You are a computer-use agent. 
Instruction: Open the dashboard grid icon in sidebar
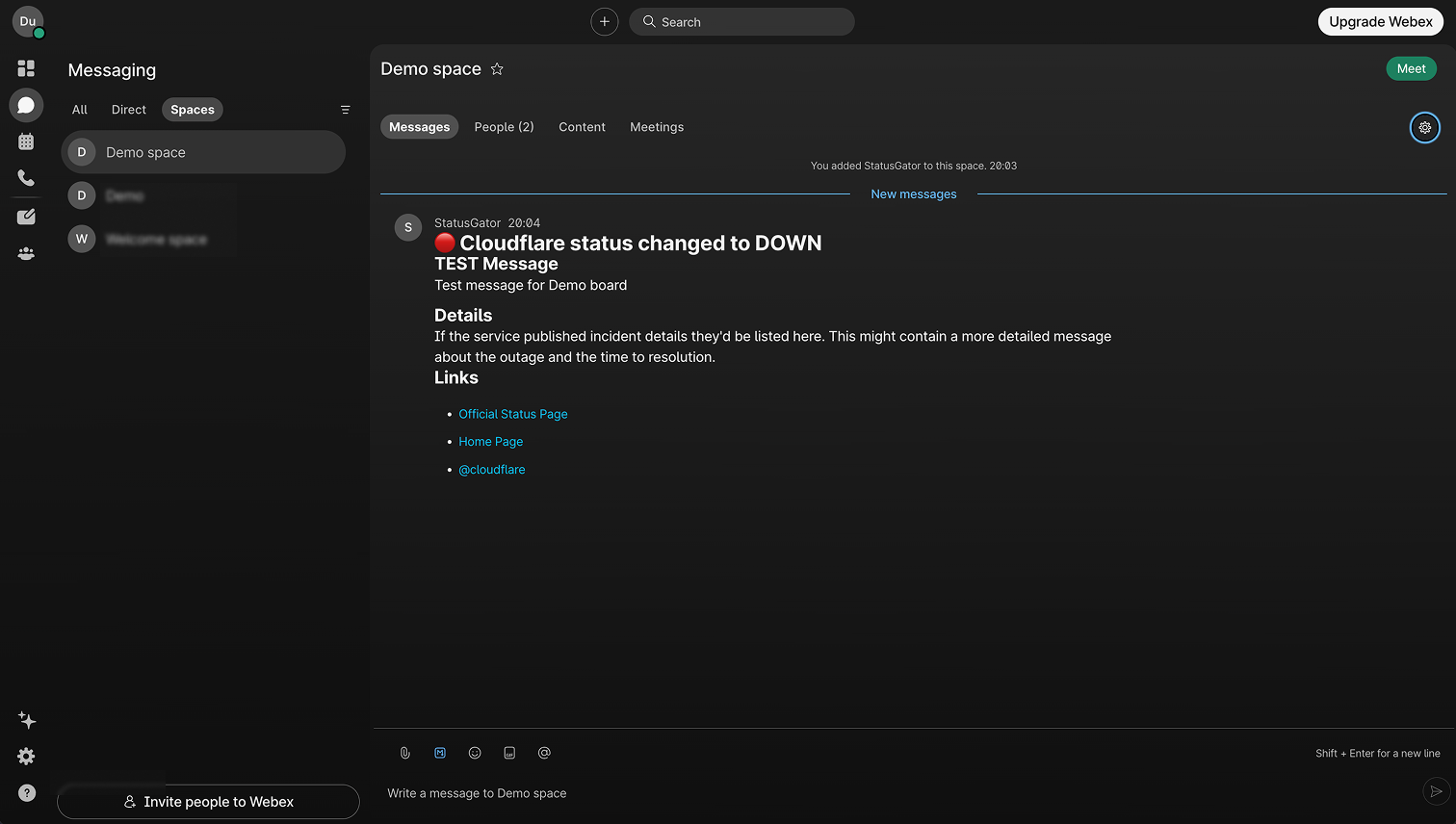(26, 68)
